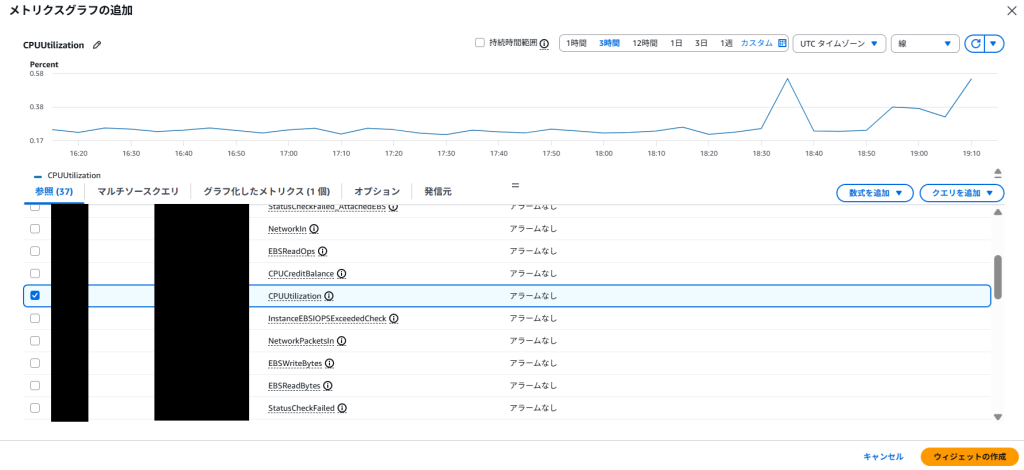Open the UTC タイムゾーン dropdown

839,44
